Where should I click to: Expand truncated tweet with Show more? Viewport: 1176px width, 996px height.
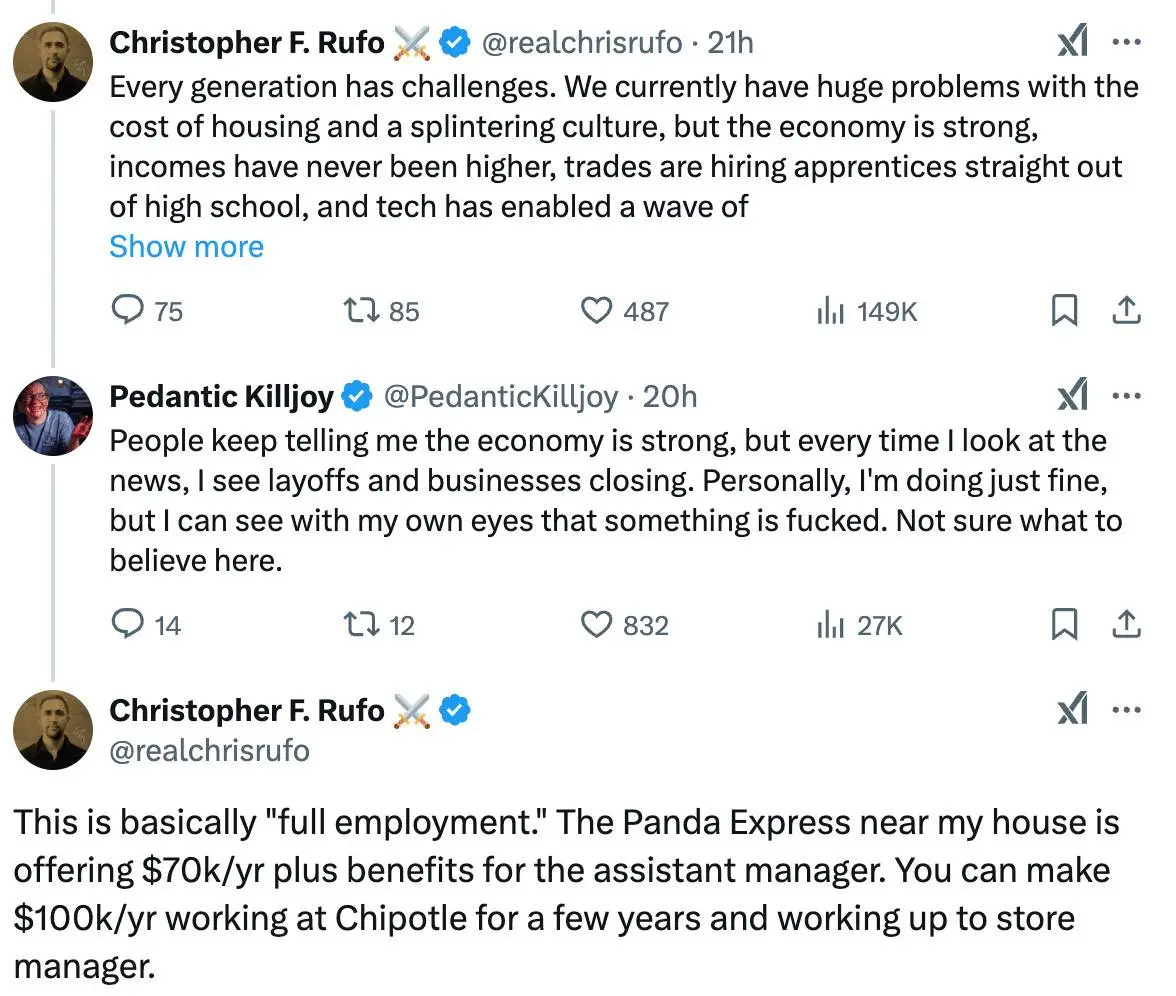pos(186,246)
